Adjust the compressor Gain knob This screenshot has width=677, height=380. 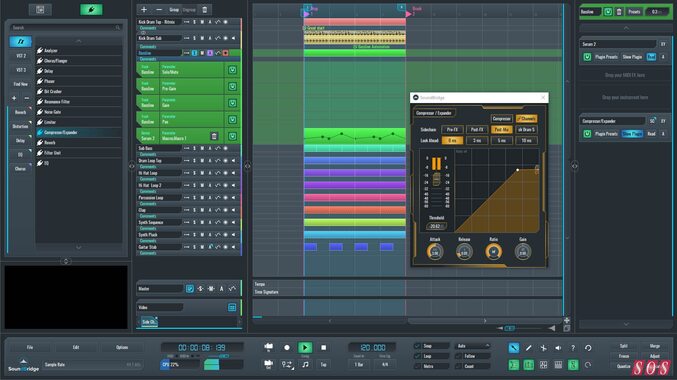(522, 252)
